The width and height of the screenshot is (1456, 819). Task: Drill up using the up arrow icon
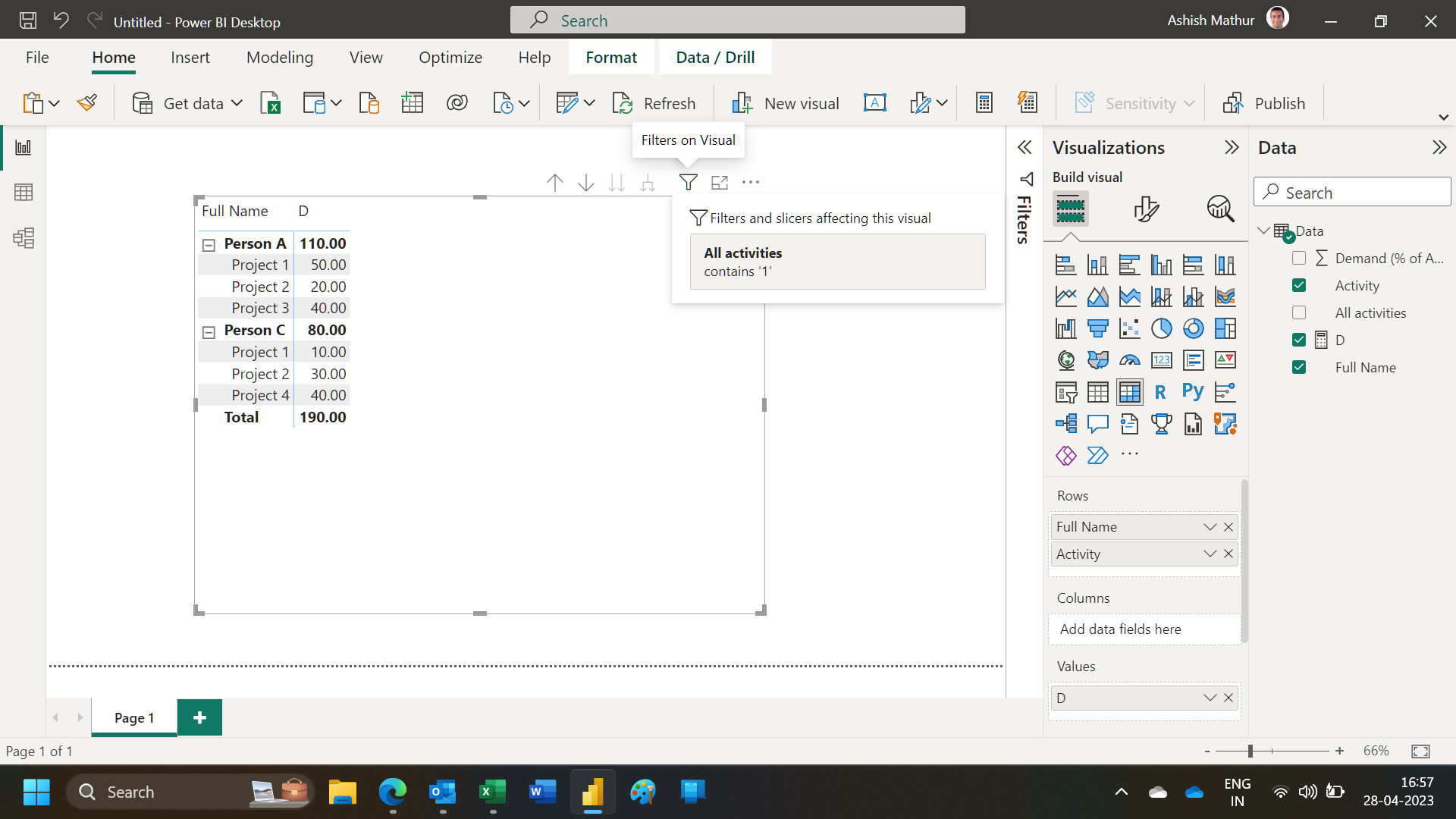pos(555,183)
